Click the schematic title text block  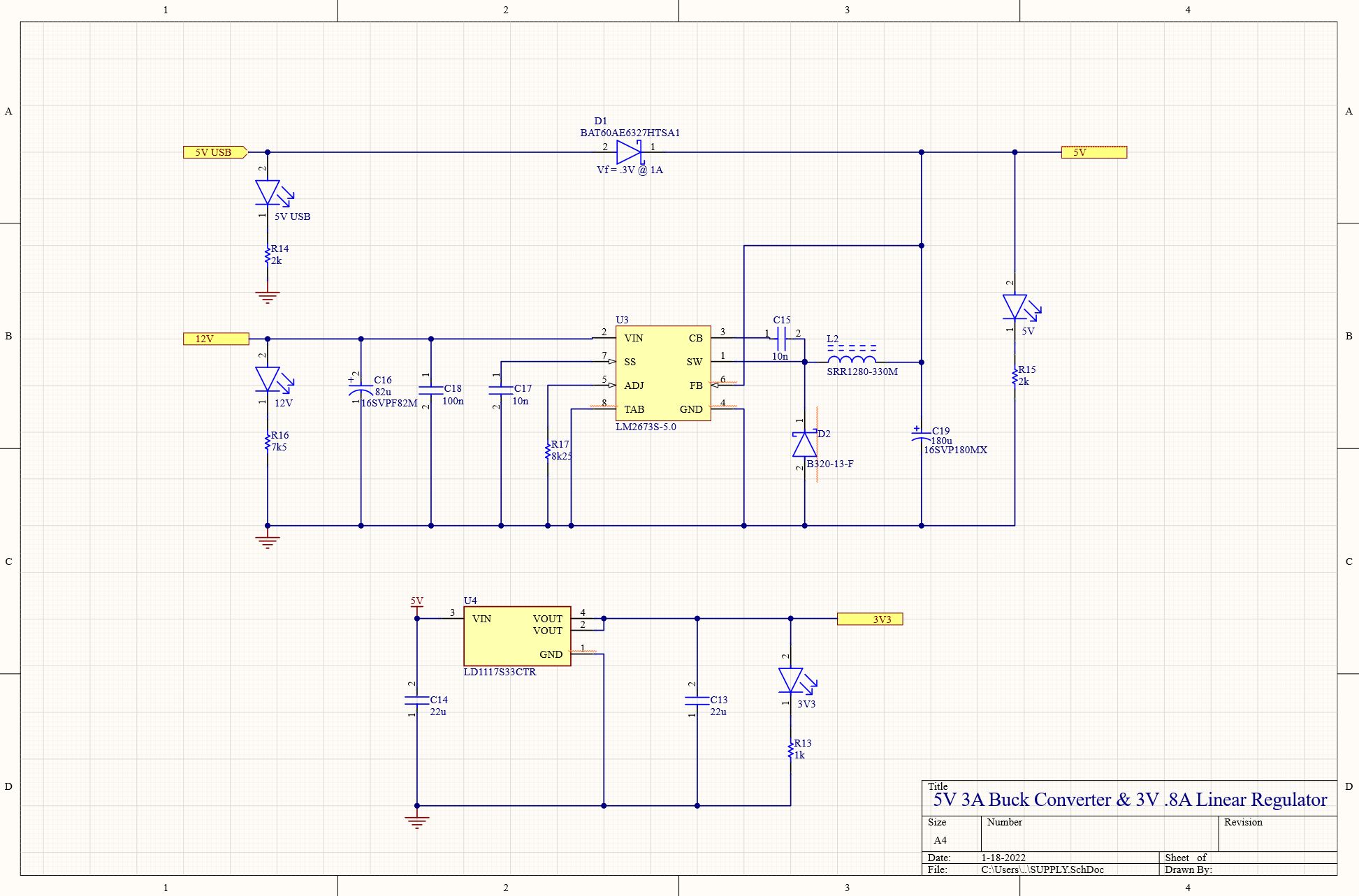point(1129,800)
